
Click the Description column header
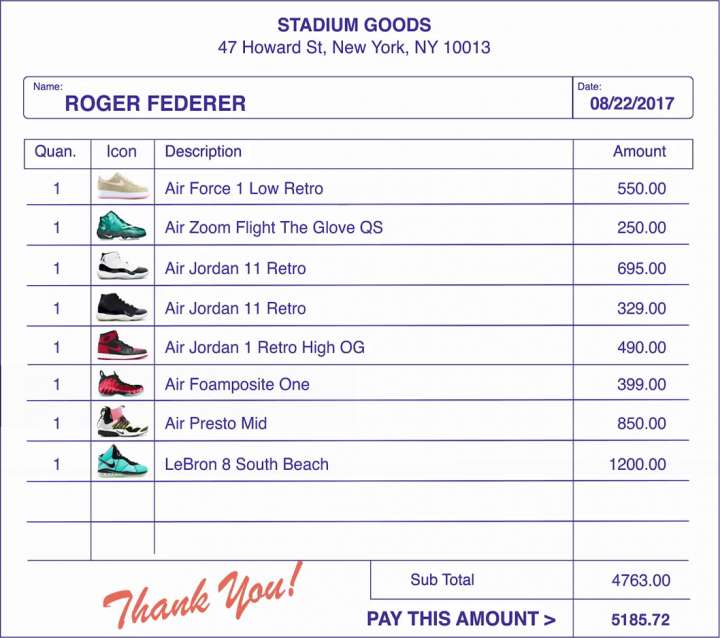(203, 152)
